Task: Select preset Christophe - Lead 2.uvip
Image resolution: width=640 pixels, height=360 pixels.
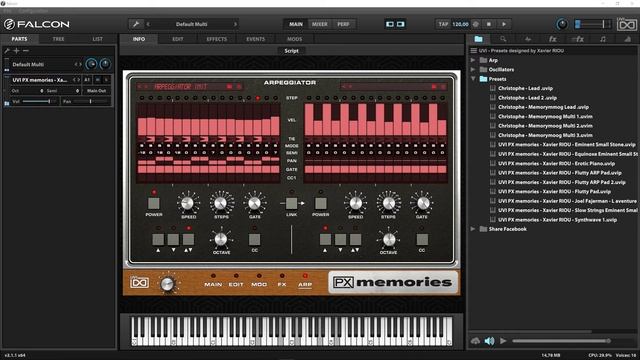Action: [x=527, y=98]
